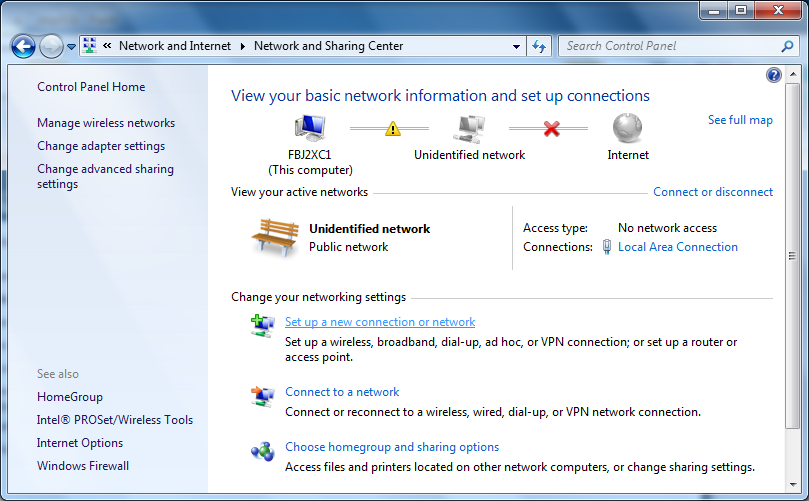Click Connect or disconnect link
The height and width of the screenshot is (501, 809).
coord(713,192)
